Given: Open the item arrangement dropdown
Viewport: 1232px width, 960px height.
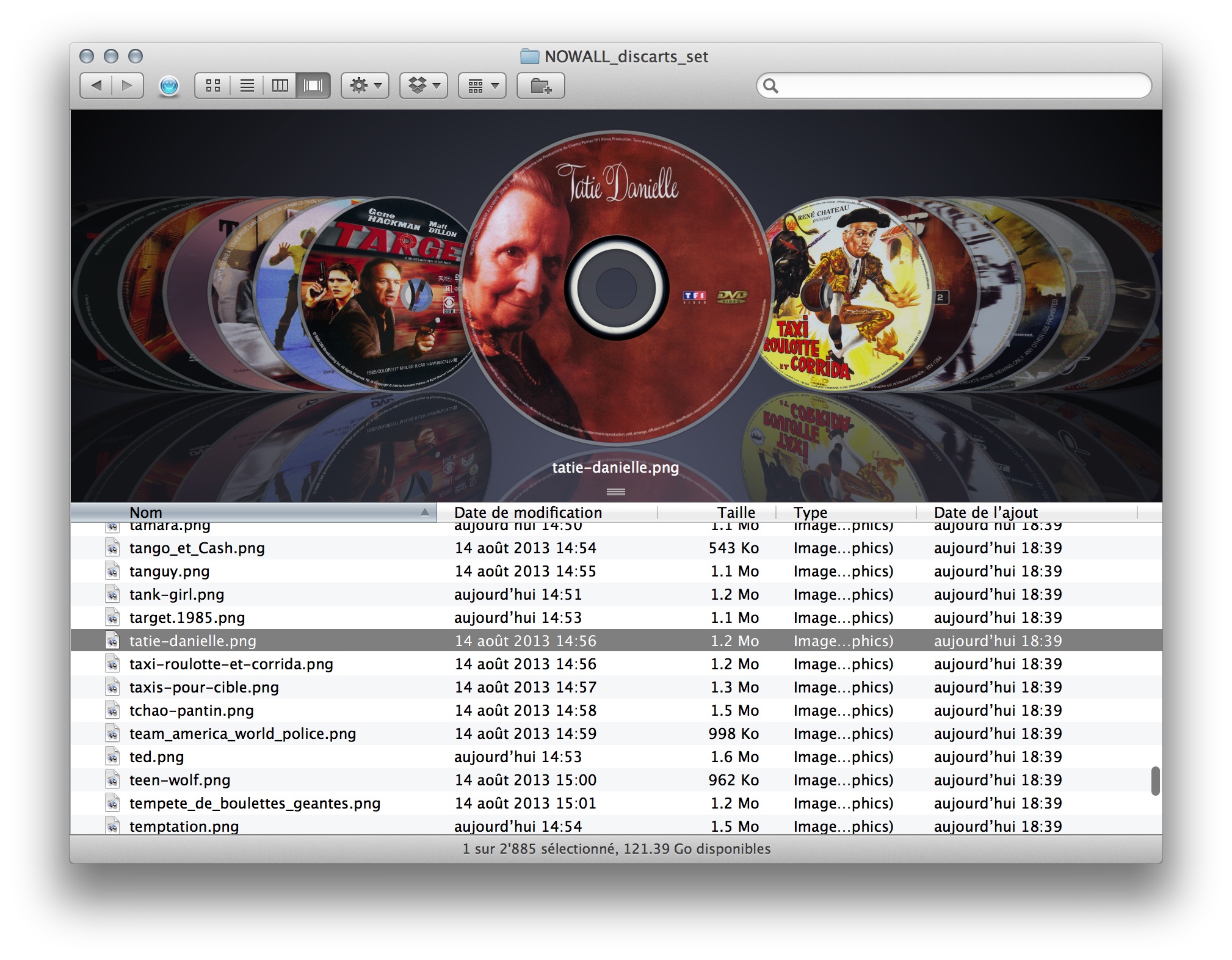Looking at the screenshot, I should [482, 85].
